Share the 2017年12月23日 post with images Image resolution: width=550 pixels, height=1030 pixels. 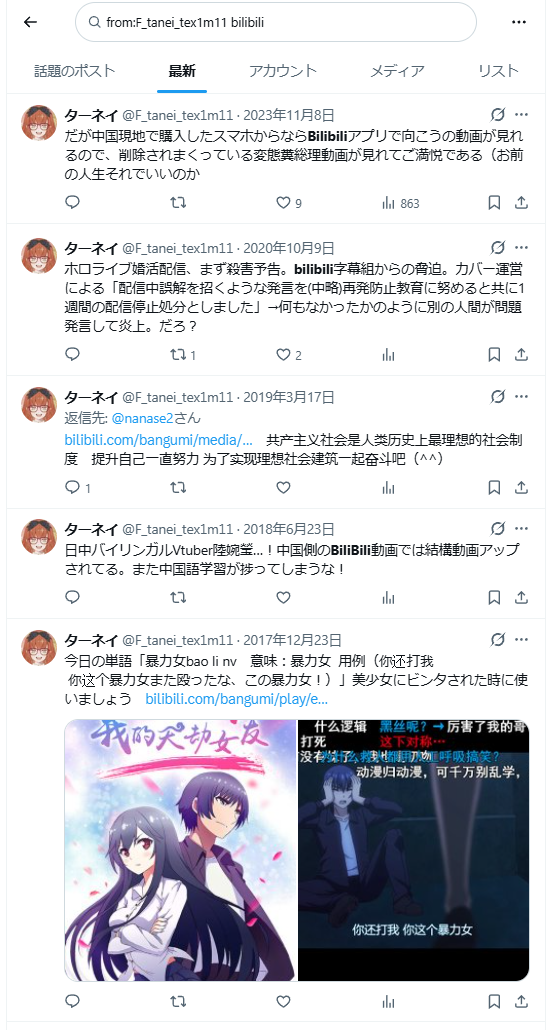pyautogui.click(x=521, y=1001)
